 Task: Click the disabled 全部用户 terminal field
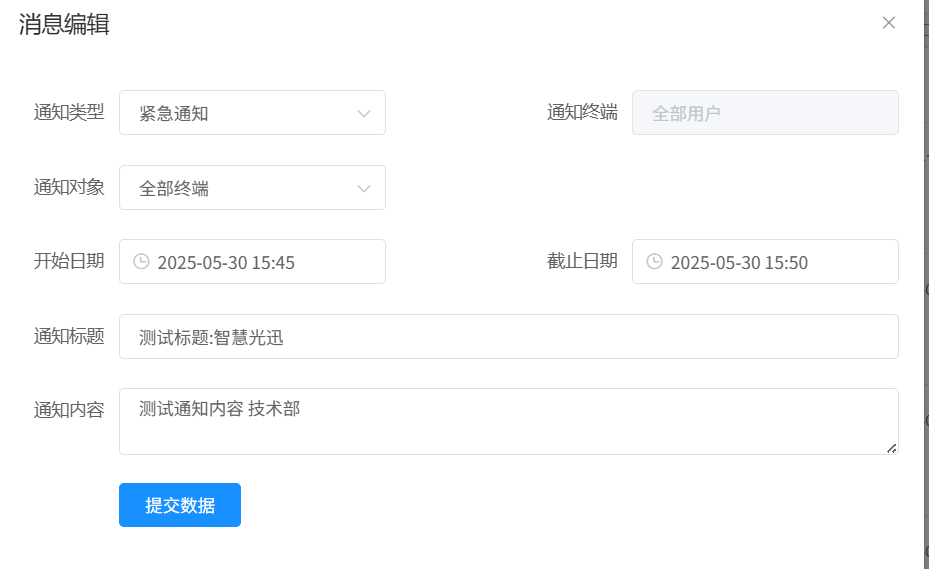(x=765, y=113)
